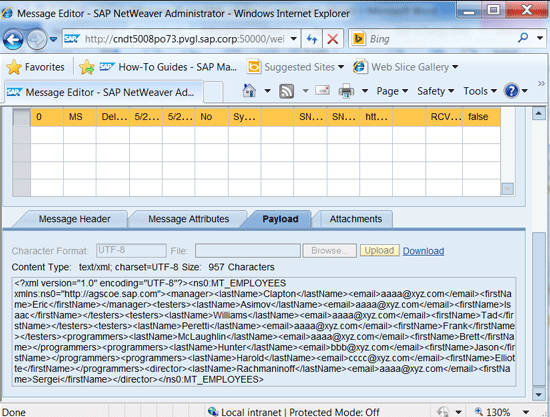Click the Browse... button

point(329,250)
